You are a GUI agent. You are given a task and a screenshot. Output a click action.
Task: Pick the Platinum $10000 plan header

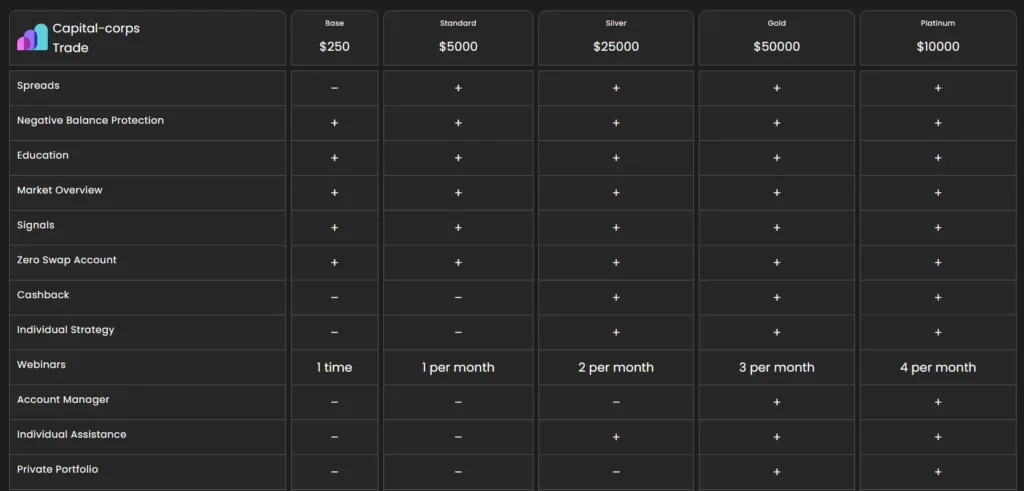938,38
